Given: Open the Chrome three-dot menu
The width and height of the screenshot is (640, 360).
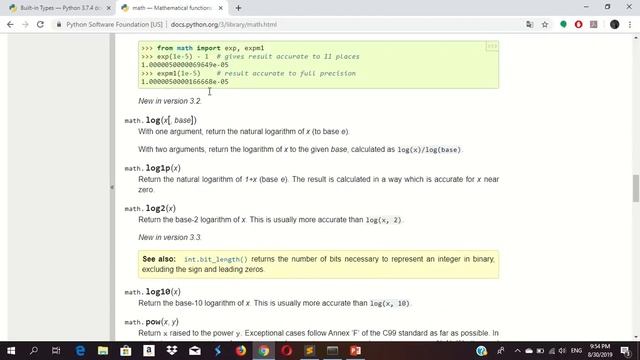Looking at the screenshot, I should 630,24.
